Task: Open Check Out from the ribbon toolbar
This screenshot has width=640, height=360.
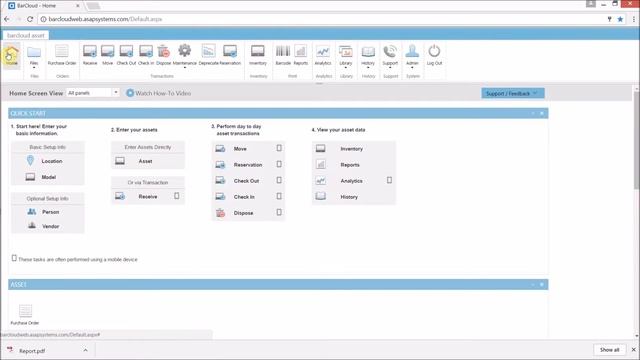Action: (x=126, y=56)
